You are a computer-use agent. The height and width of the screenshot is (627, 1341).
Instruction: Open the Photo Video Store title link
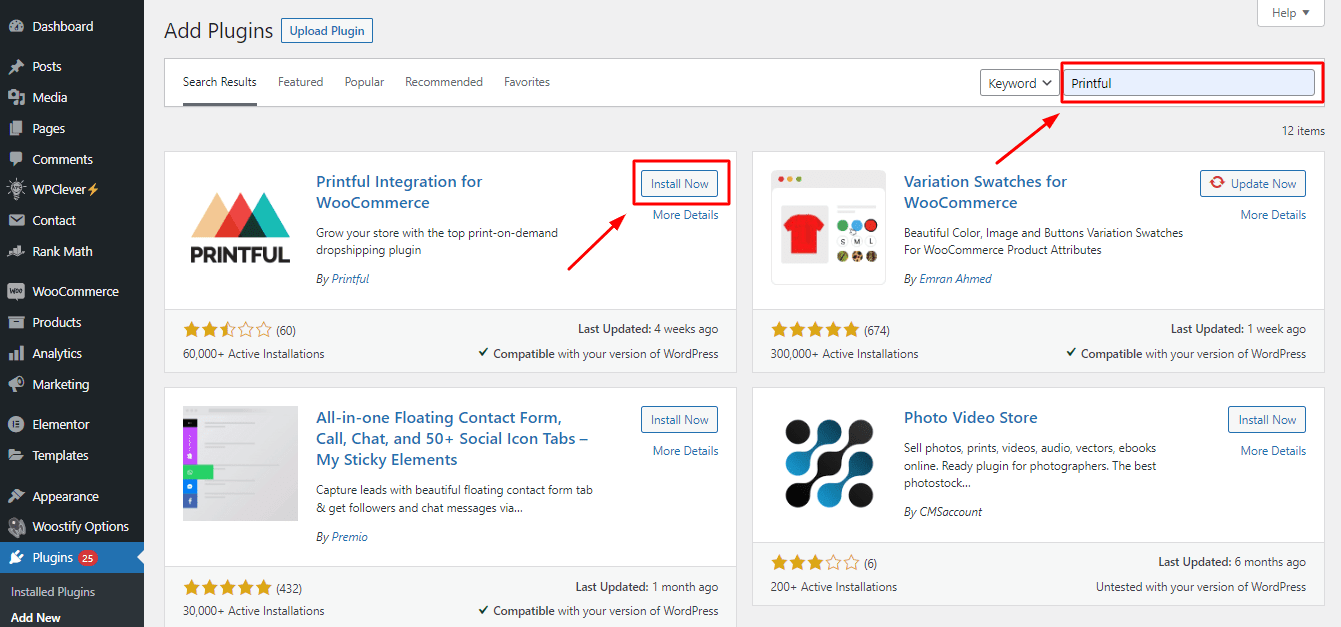point(971,418)
